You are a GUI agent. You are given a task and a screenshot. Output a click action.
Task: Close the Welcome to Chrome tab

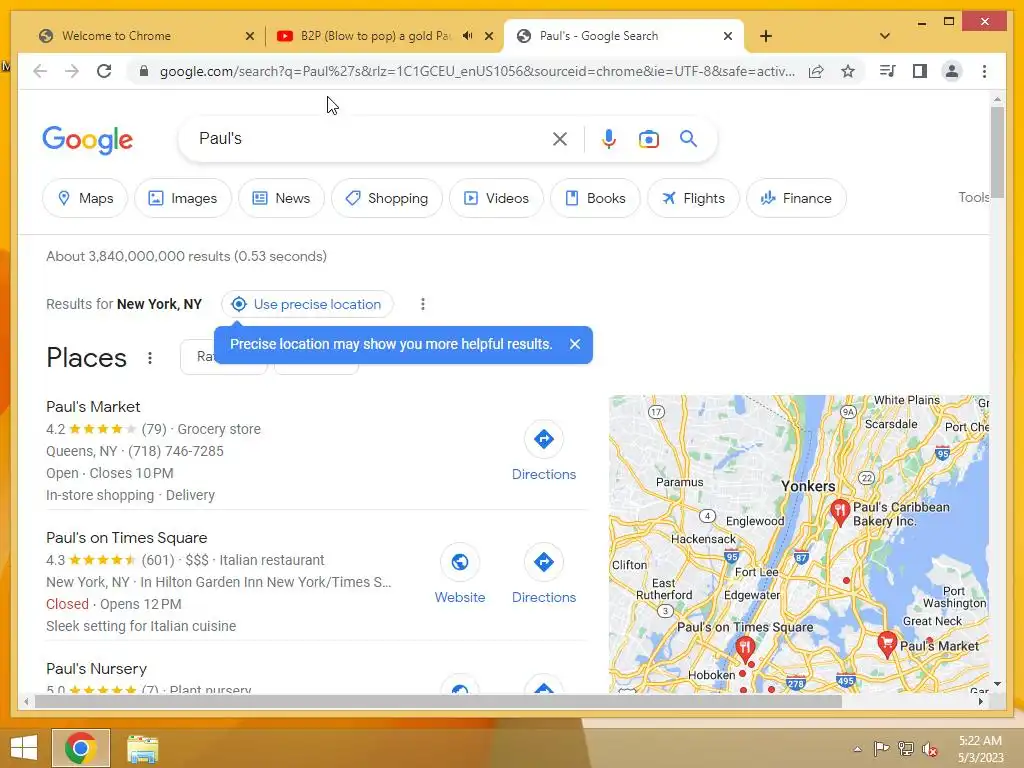point(249,36)
